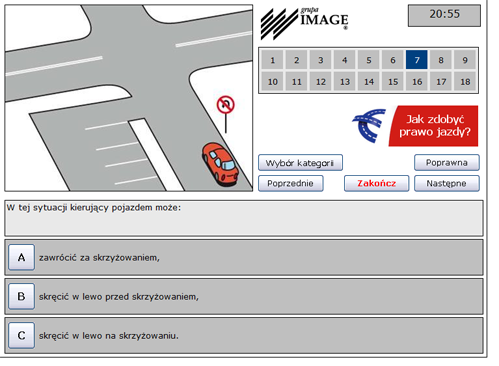Click the grupa IMAGE logo
This screenshot has height=366, width=499.
(x=305, y=23)
